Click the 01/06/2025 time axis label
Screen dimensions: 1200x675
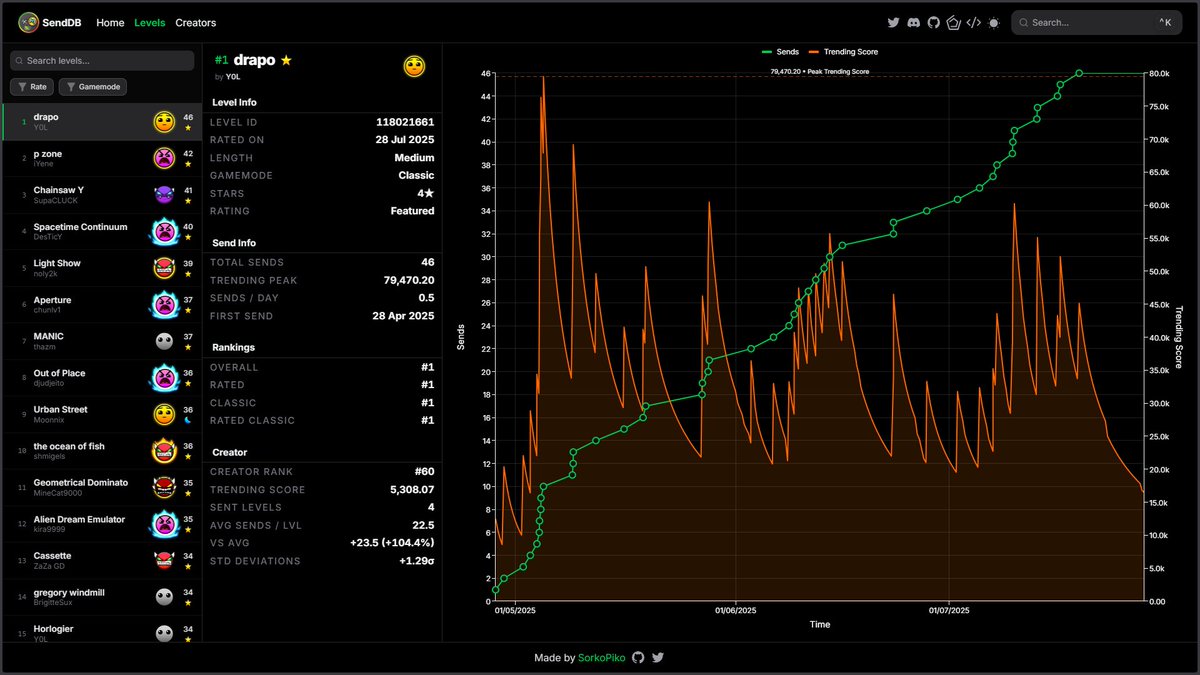[x=735, y=610]
